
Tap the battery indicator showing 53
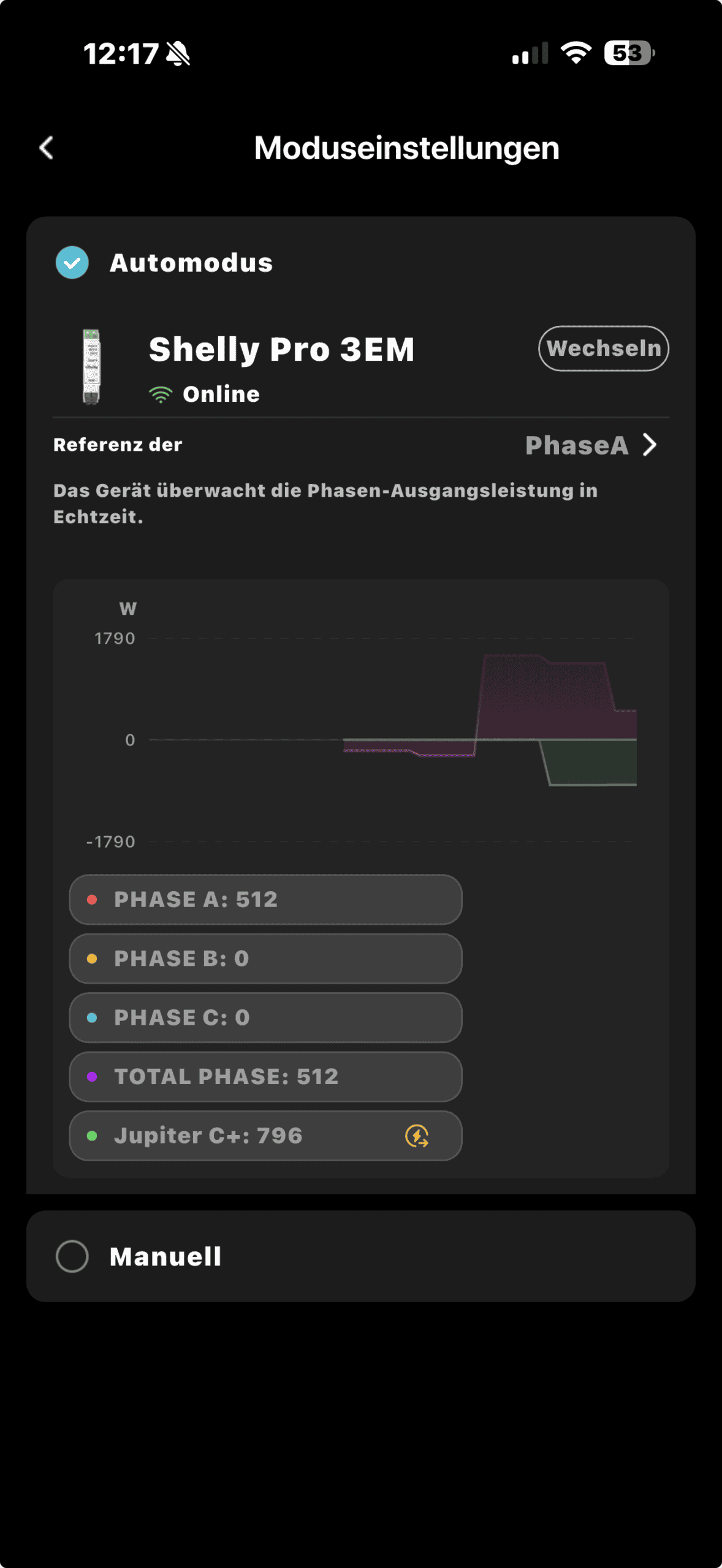point(629,53)
